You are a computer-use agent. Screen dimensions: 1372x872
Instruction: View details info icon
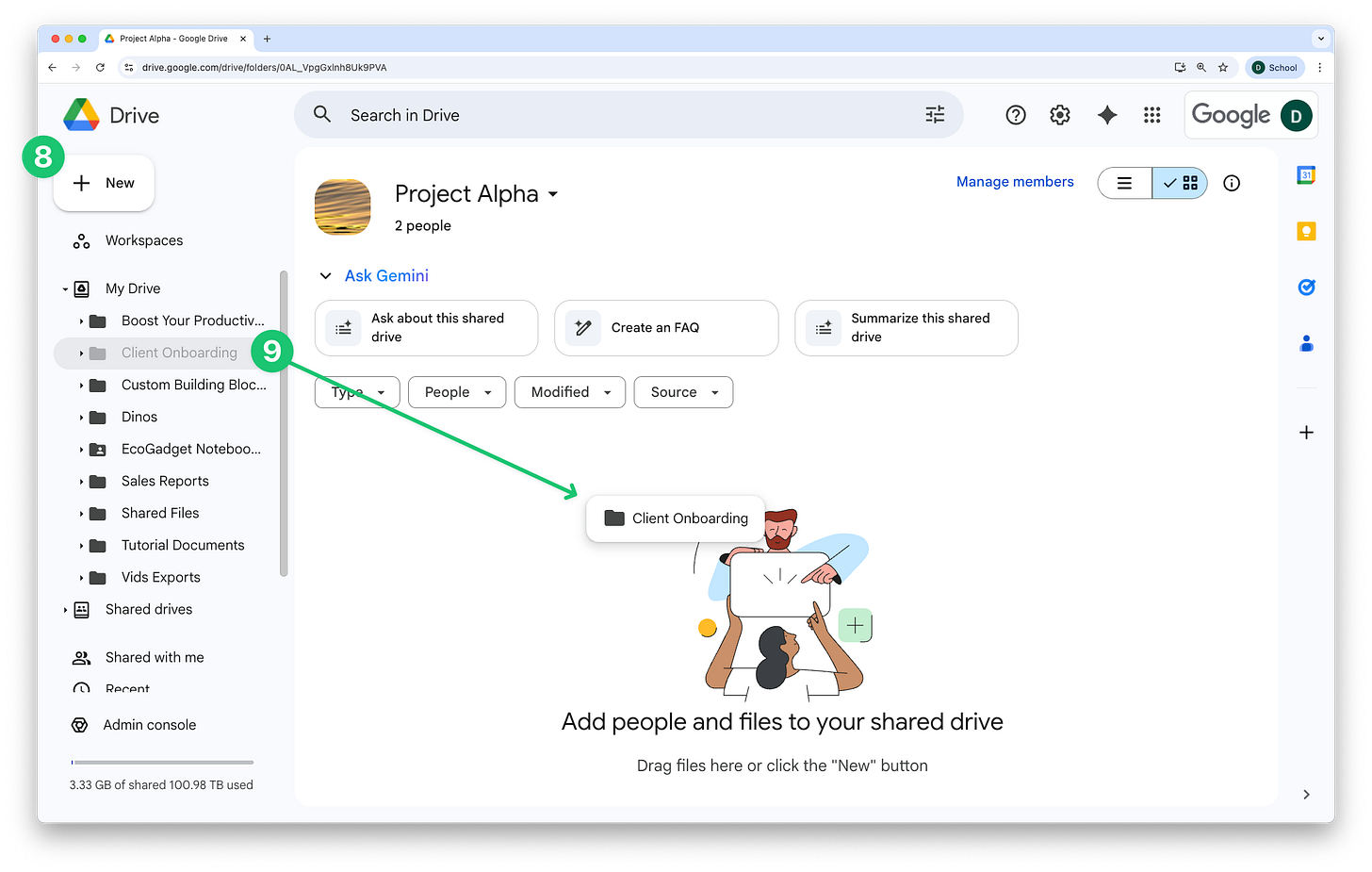click(1232, 183)
